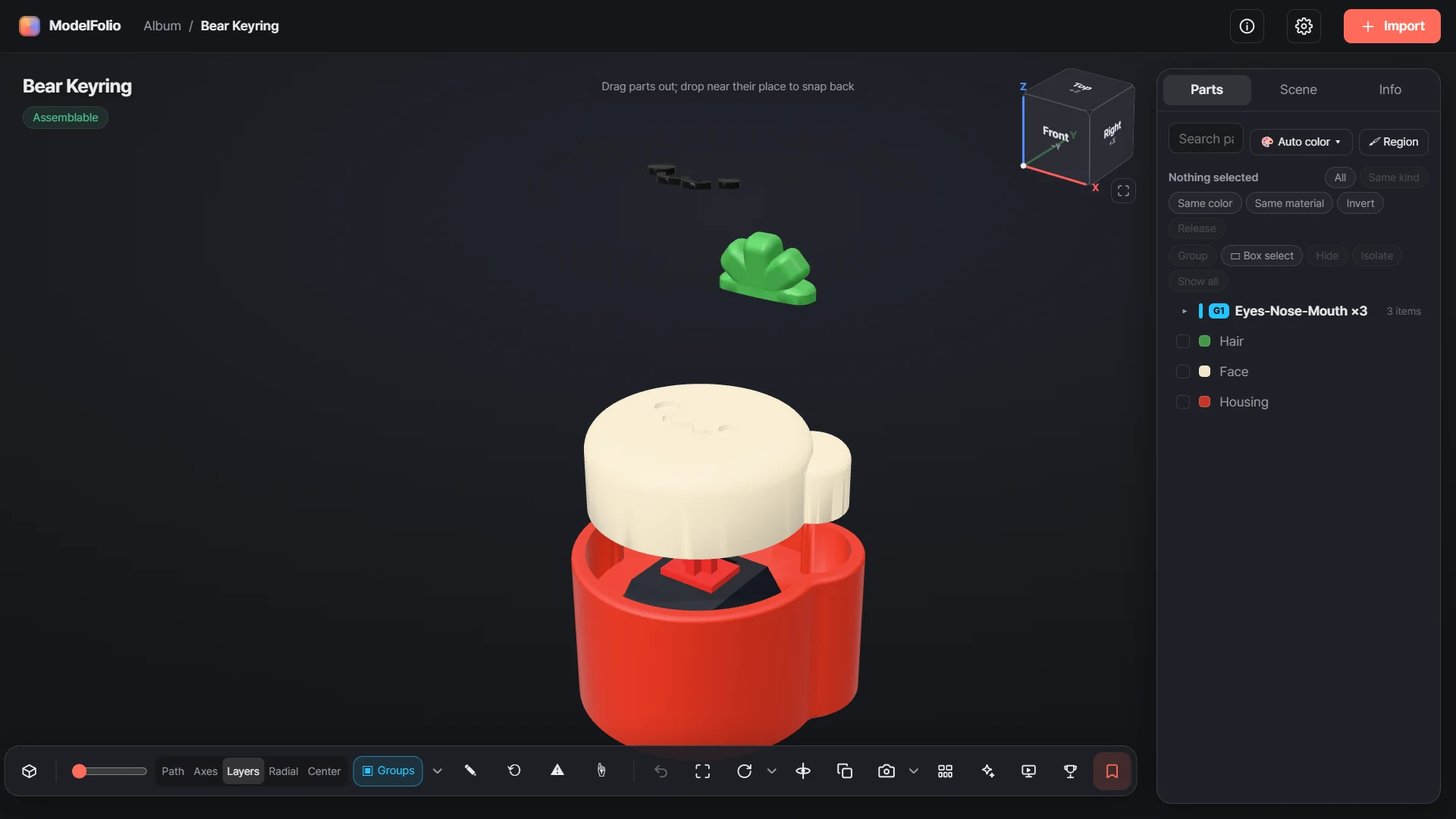The height and width of the screenshot is (819, 1456).
Task: Take a screenshot with the camera icon
Action: point(886,770)
